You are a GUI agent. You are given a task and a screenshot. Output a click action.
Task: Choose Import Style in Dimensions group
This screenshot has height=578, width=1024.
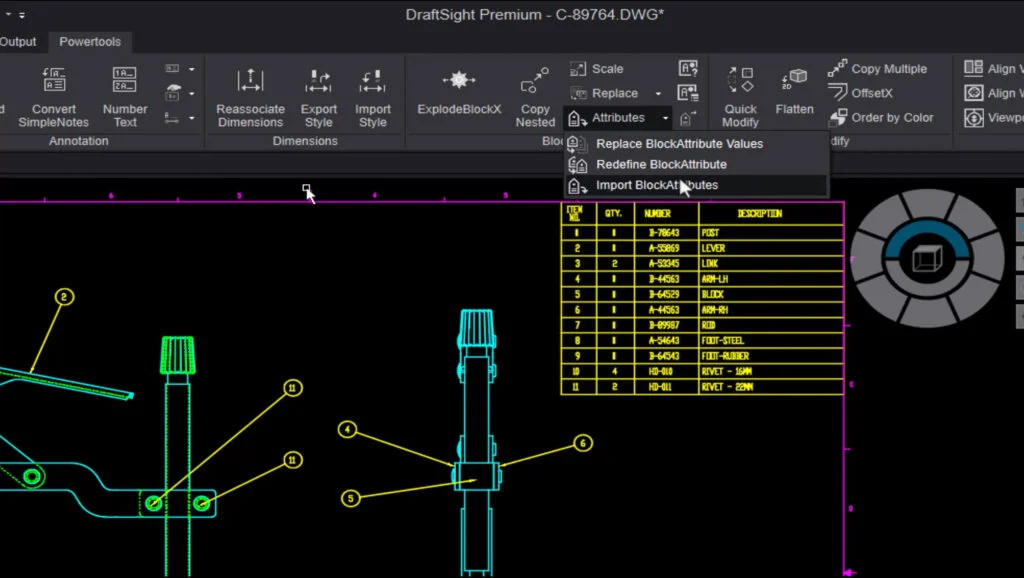click(373, 97)
